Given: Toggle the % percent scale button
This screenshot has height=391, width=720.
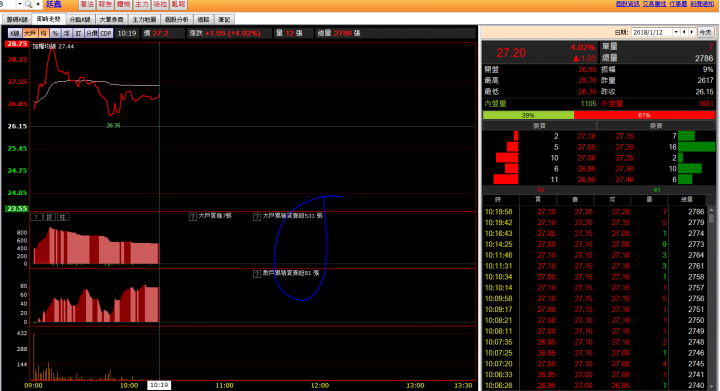Looking at the screenshot, I should point(56,33).
